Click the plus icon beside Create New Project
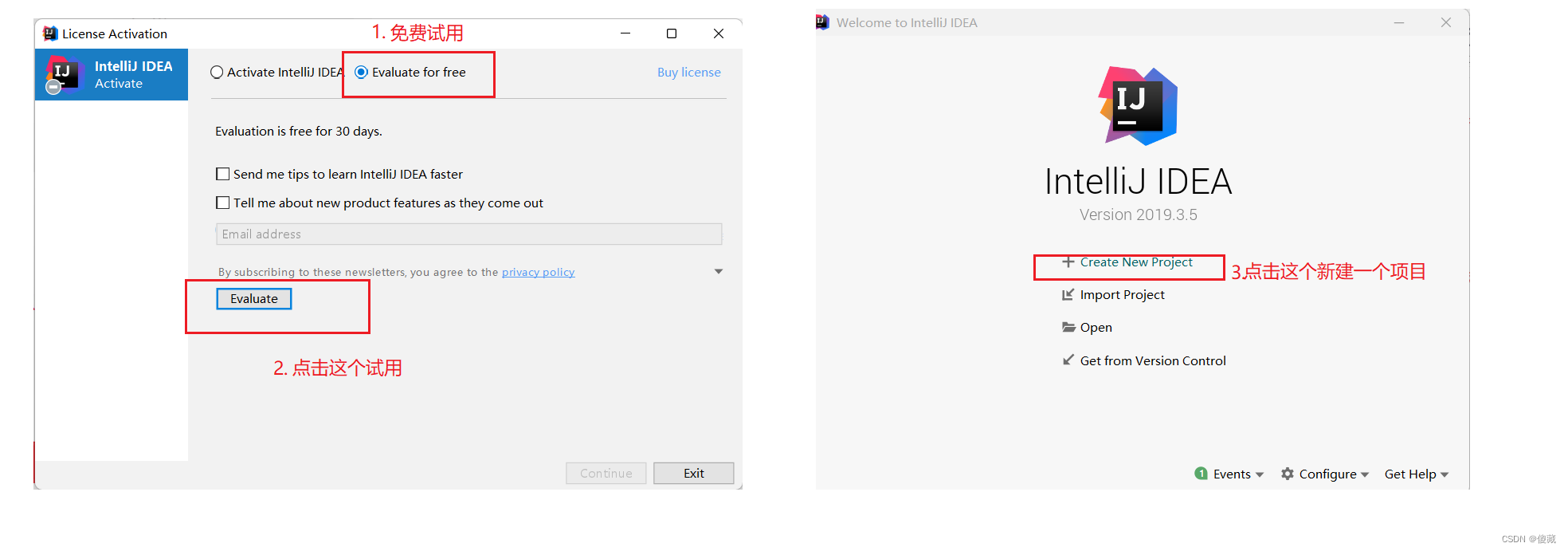This screenshot has width=1568, height=551. [1068, 262]
